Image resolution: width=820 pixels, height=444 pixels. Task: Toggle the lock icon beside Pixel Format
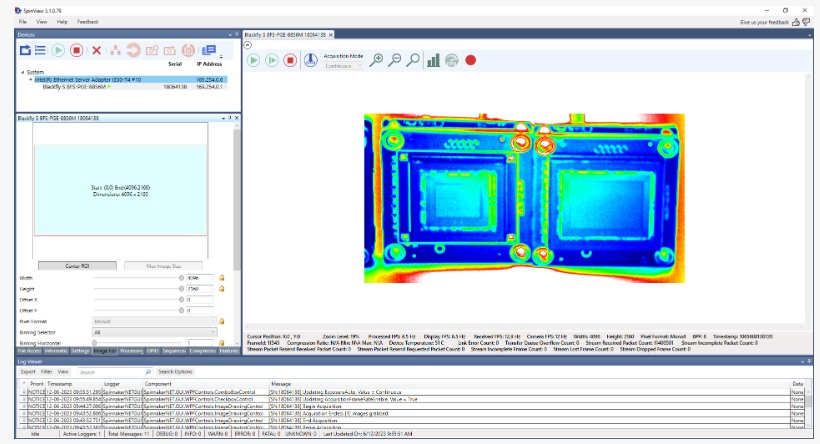click(x=221, y=321)
